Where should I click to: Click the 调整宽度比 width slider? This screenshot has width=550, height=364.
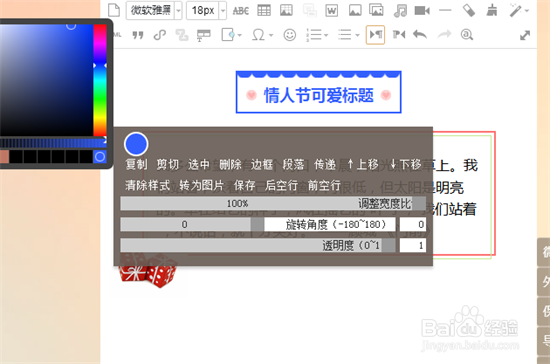(x=273, y=203)
